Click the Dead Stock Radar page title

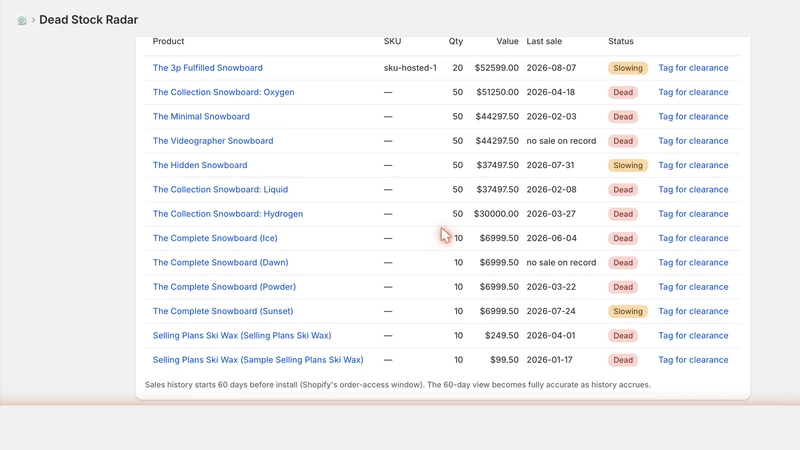click(89, 20)
